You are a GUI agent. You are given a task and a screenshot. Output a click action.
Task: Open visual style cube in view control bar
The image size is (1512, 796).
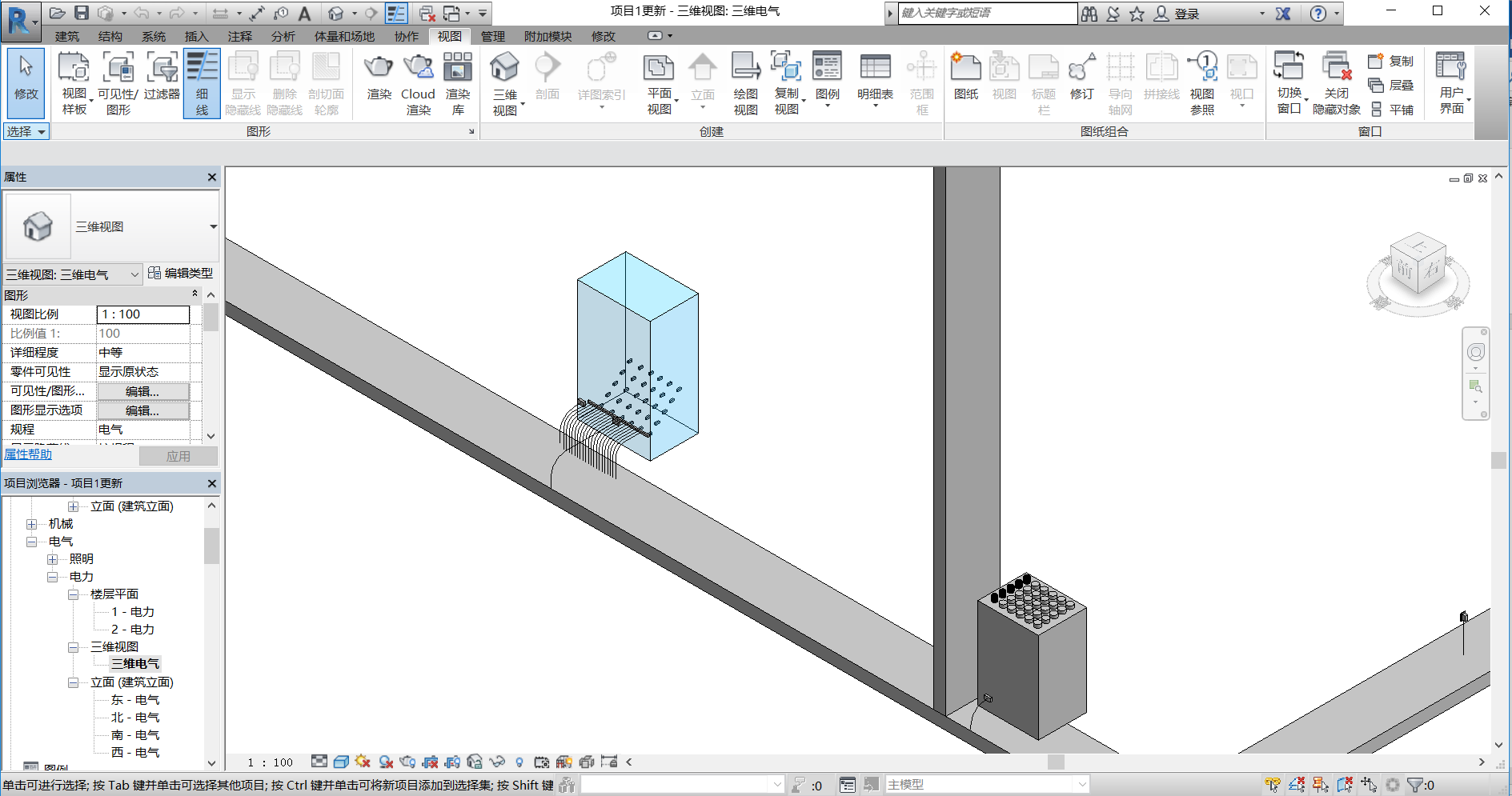pos(341,762)
